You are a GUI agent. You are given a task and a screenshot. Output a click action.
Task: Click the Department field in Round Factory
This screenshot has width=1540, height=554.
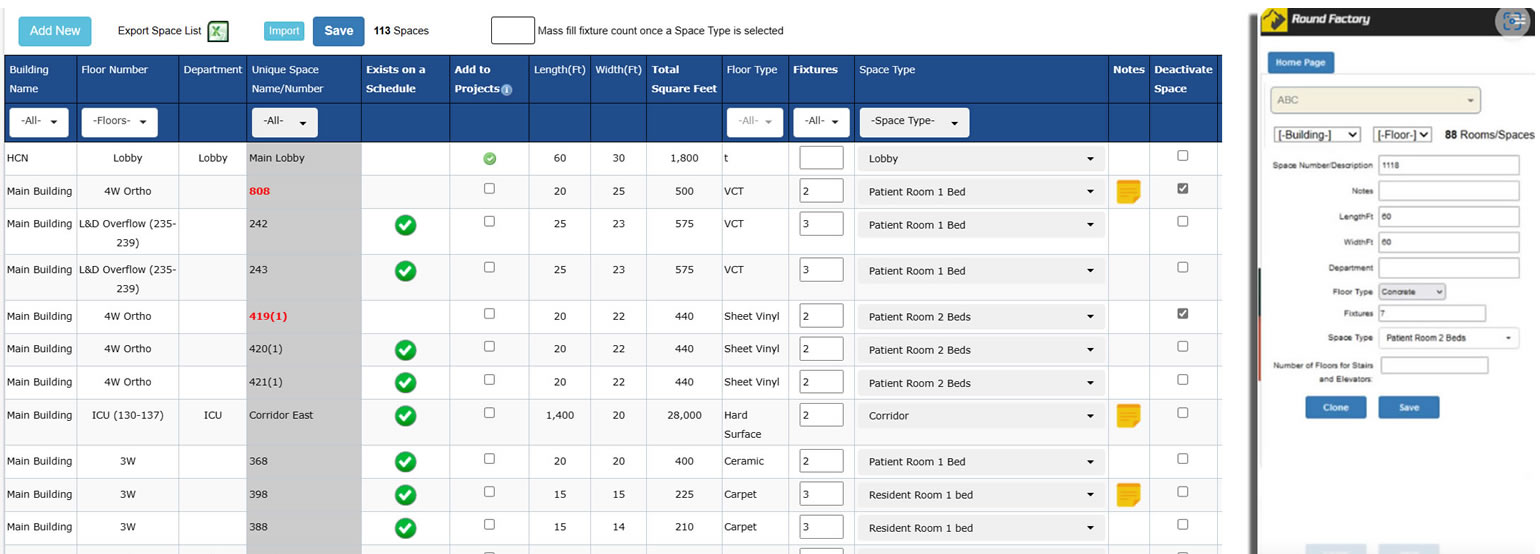coord(1449,267)
